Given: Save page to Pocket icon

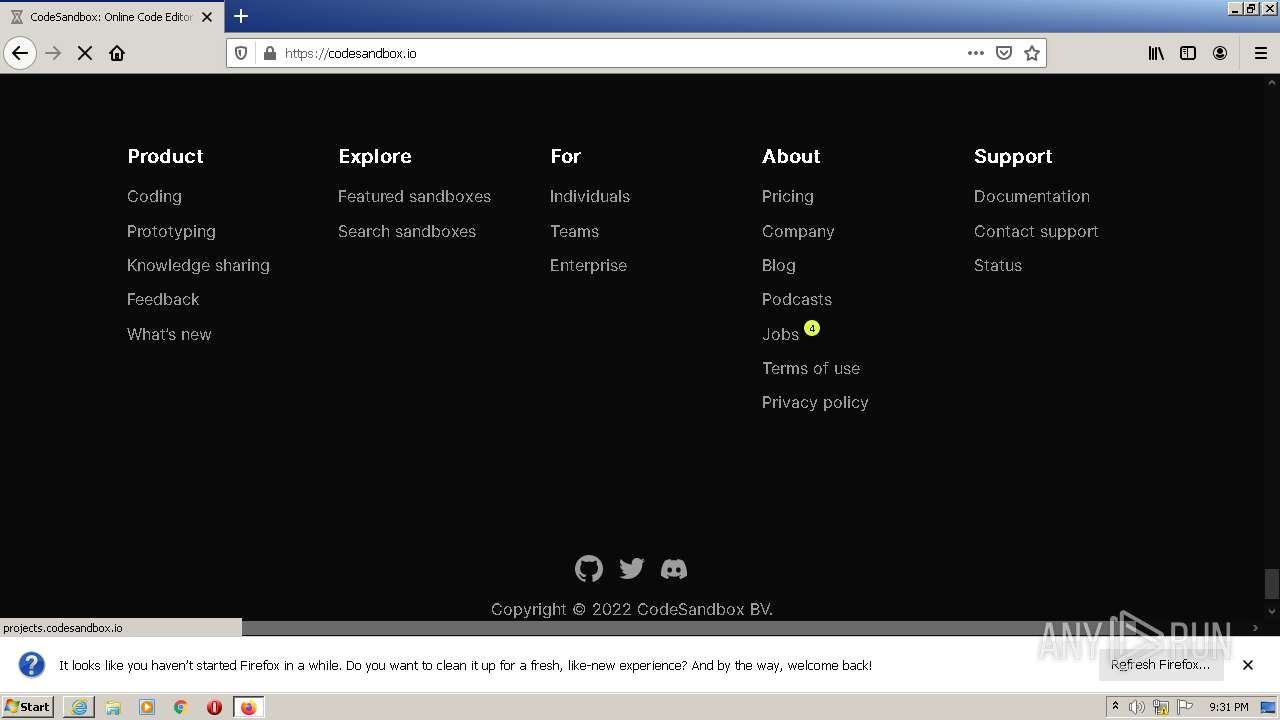Looking at the screenshot, I should coord(1004,53).
